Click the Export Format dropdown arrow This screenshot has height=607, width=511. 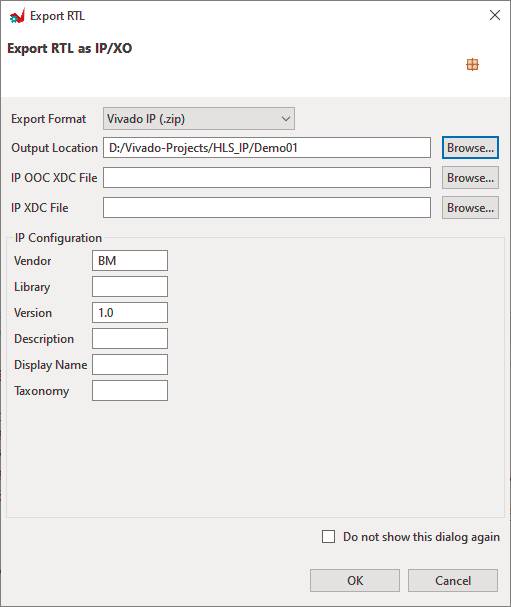point(286,118)
